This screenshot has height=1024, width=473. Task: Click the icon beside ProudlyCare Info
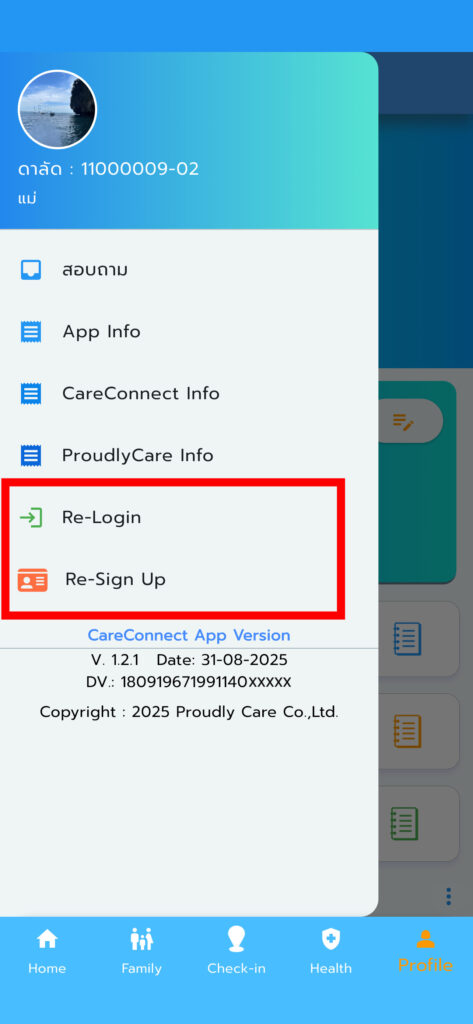pyautogui.click(x=31, y=455)
